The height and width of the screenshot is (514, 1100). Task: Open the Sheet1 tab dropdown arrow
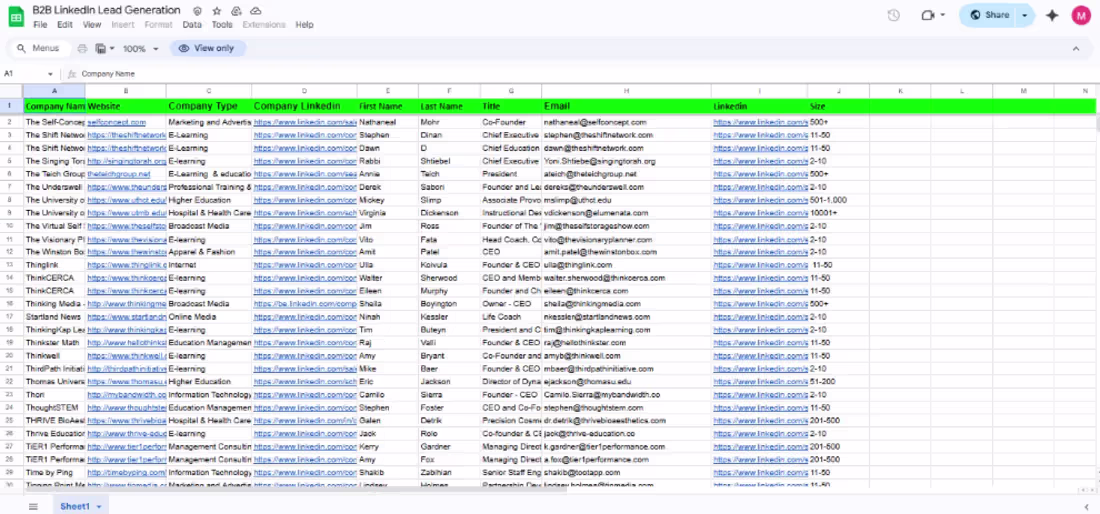tap(99, 506)
